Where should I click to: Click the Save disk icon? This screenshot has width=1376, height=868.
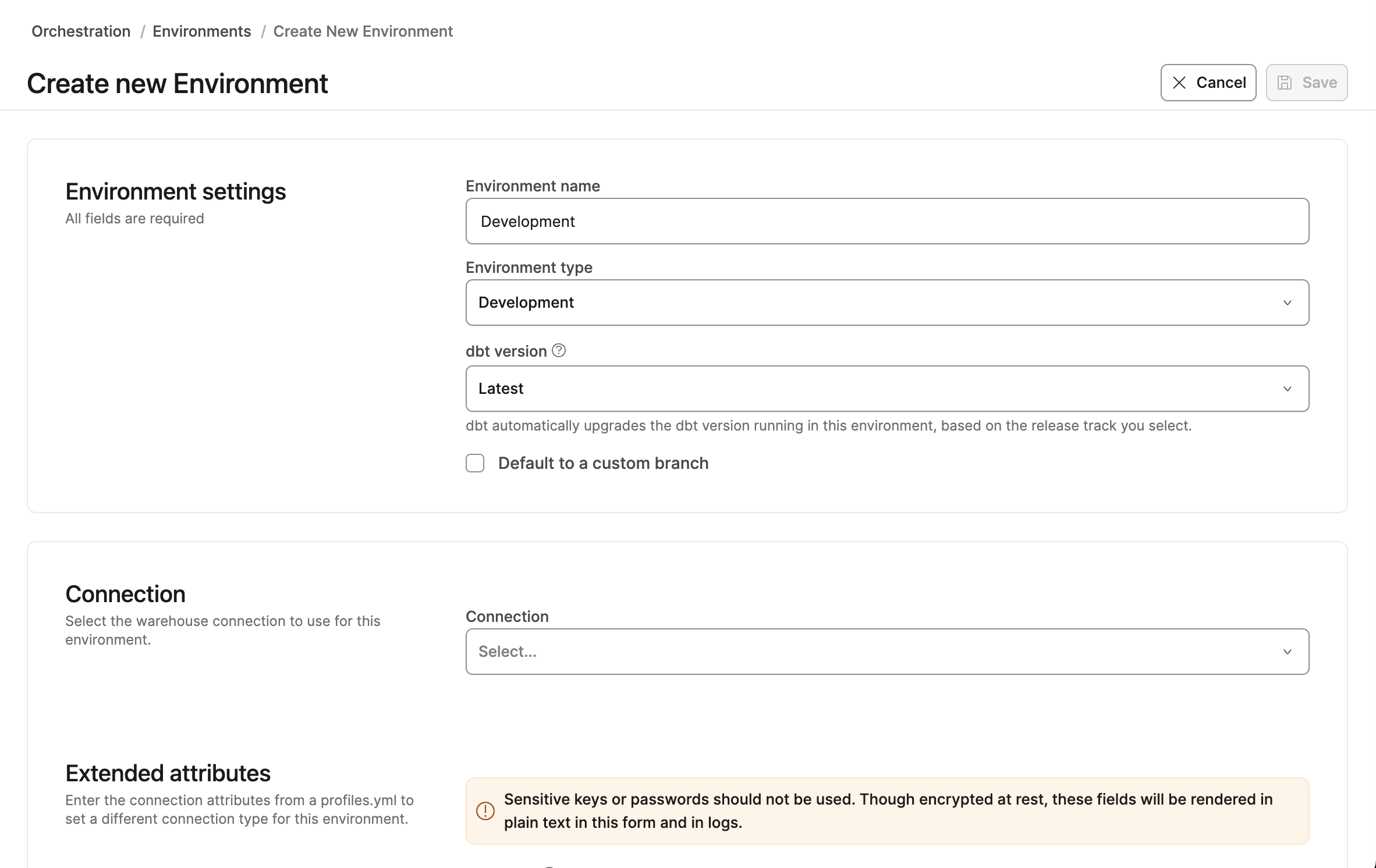pyautogui.click(x=1285, y=82)
